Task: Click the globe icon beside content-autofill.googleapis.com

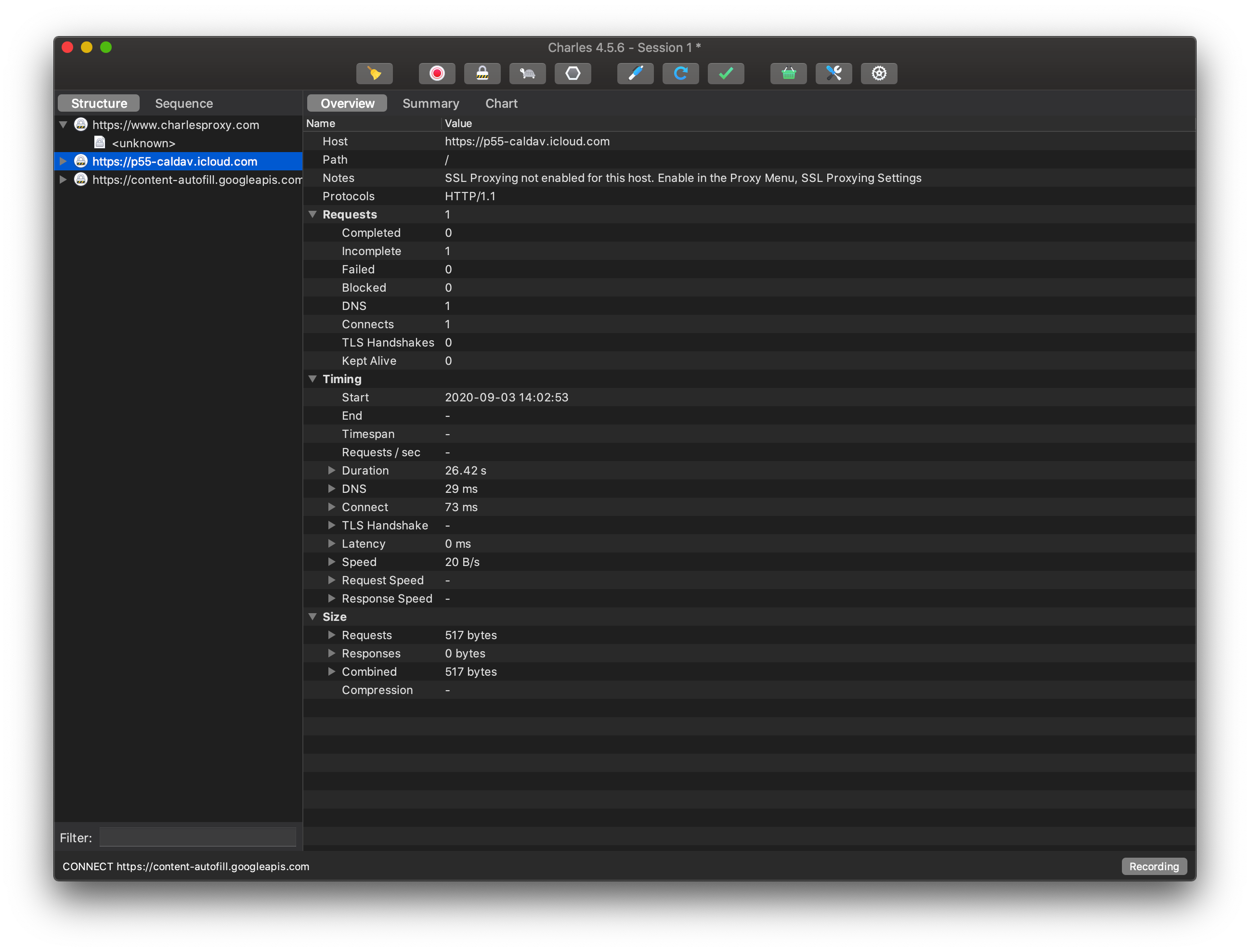Action: (x=81, y=179)
